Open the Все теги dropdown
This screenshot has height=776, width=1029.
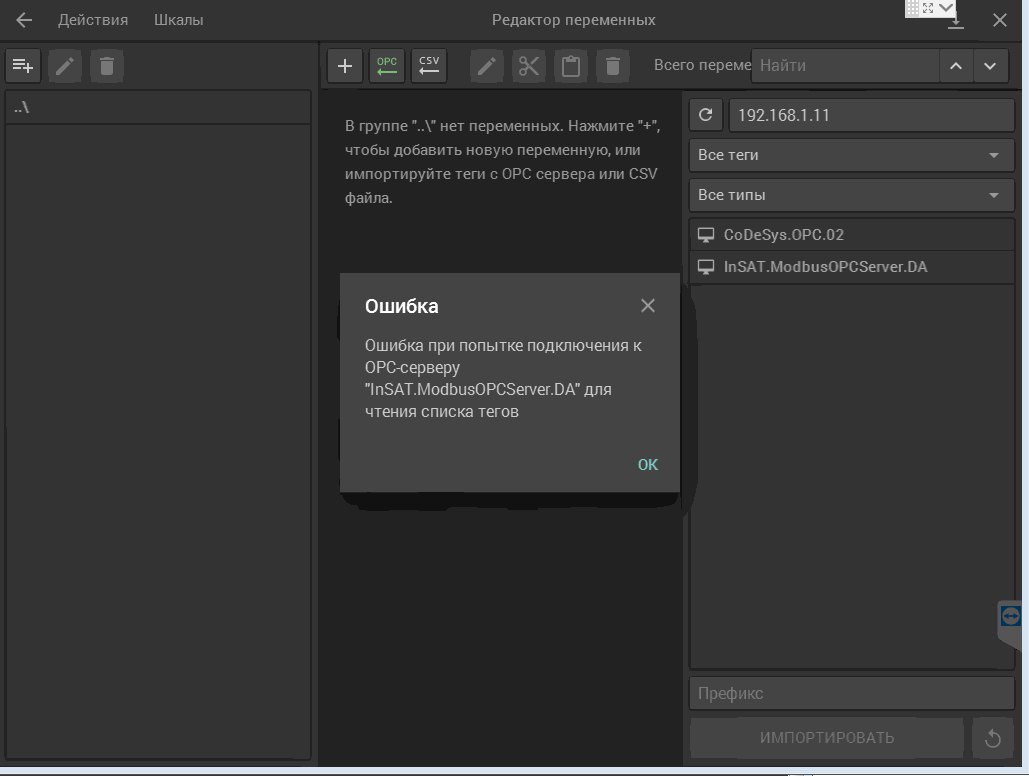pos(851,155)
